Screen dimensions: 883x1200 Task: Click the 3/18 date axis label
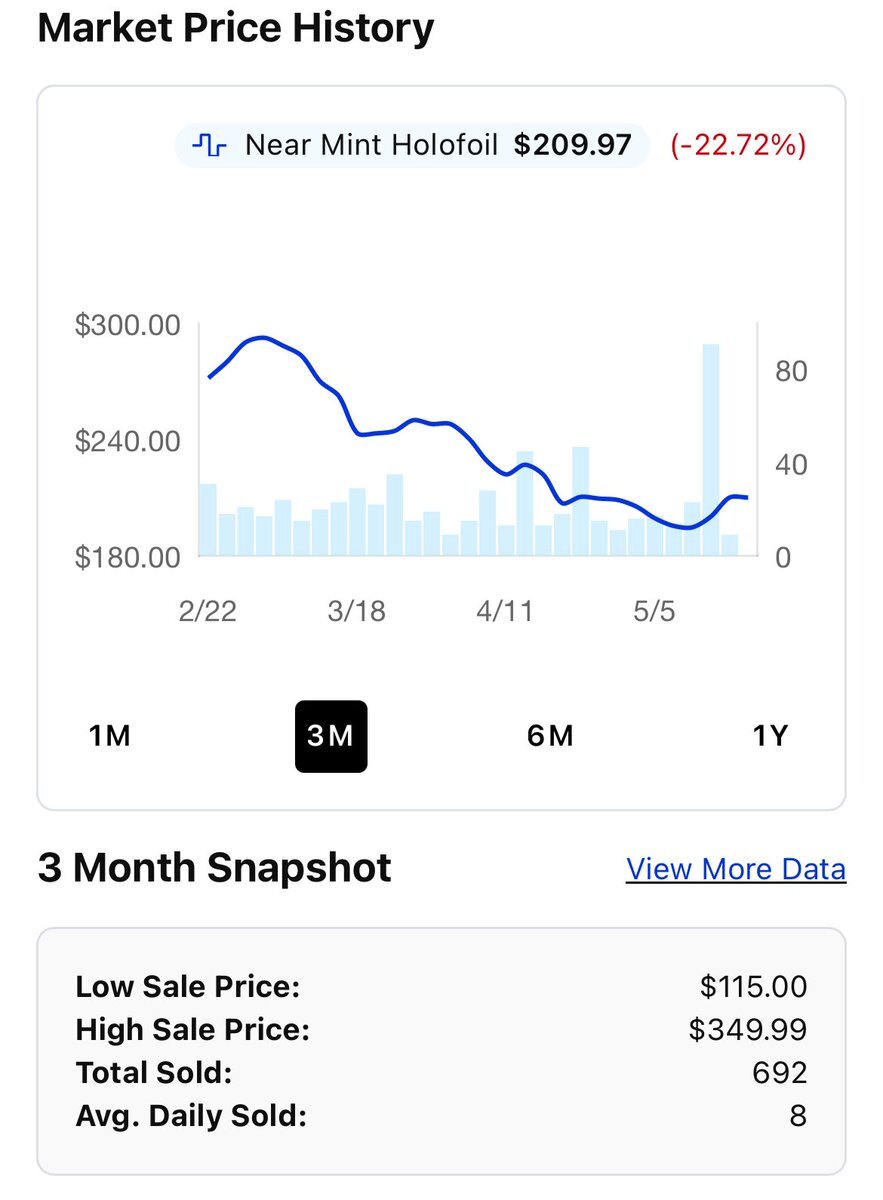356,611
